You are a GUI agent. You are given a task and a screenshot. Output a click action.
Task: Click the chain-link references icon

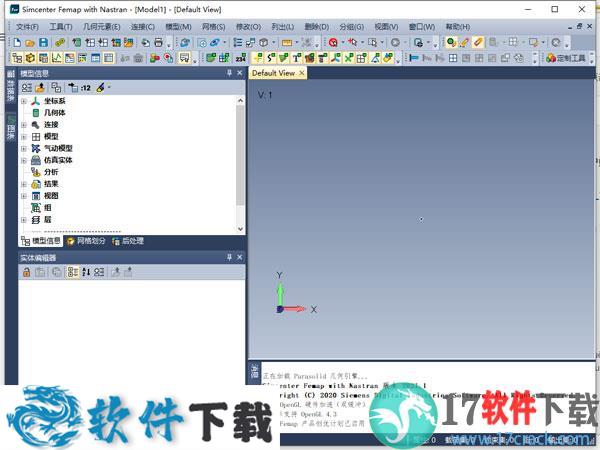60,42
